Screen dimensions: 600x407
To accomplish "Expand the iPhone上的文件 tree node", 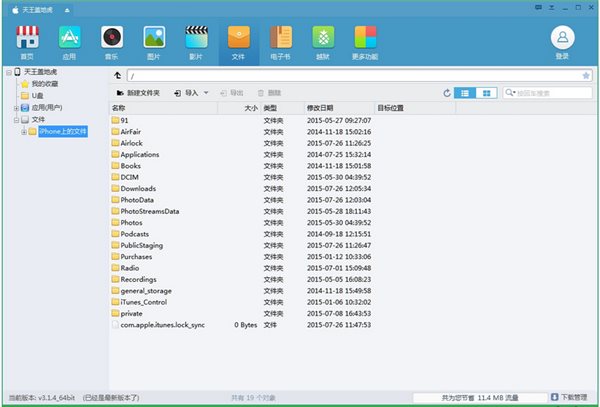I will [x=22, y=131].
